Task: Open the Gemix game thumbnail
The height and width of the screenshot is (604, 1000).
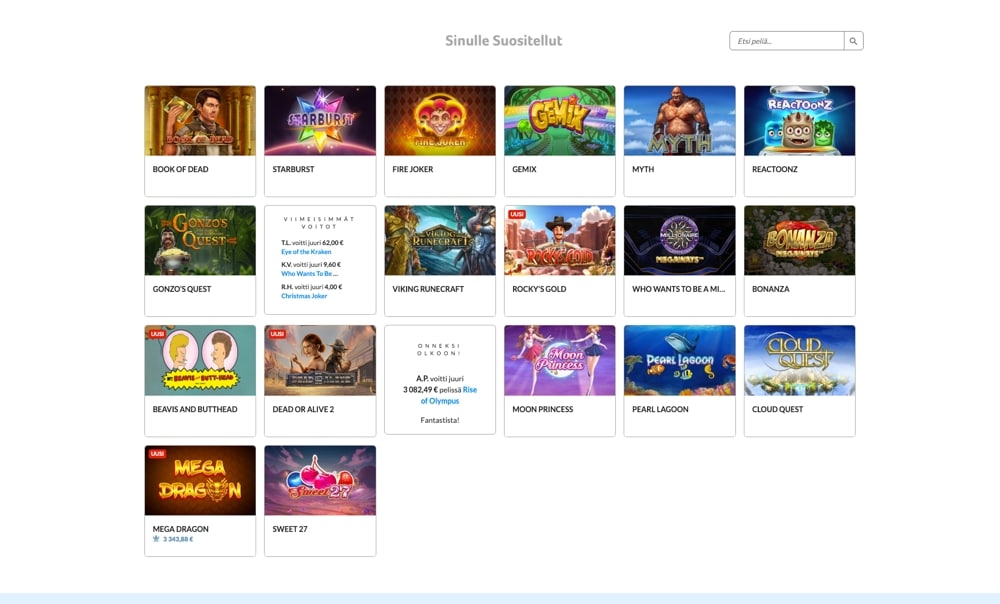Action: [x=560, y=121]
